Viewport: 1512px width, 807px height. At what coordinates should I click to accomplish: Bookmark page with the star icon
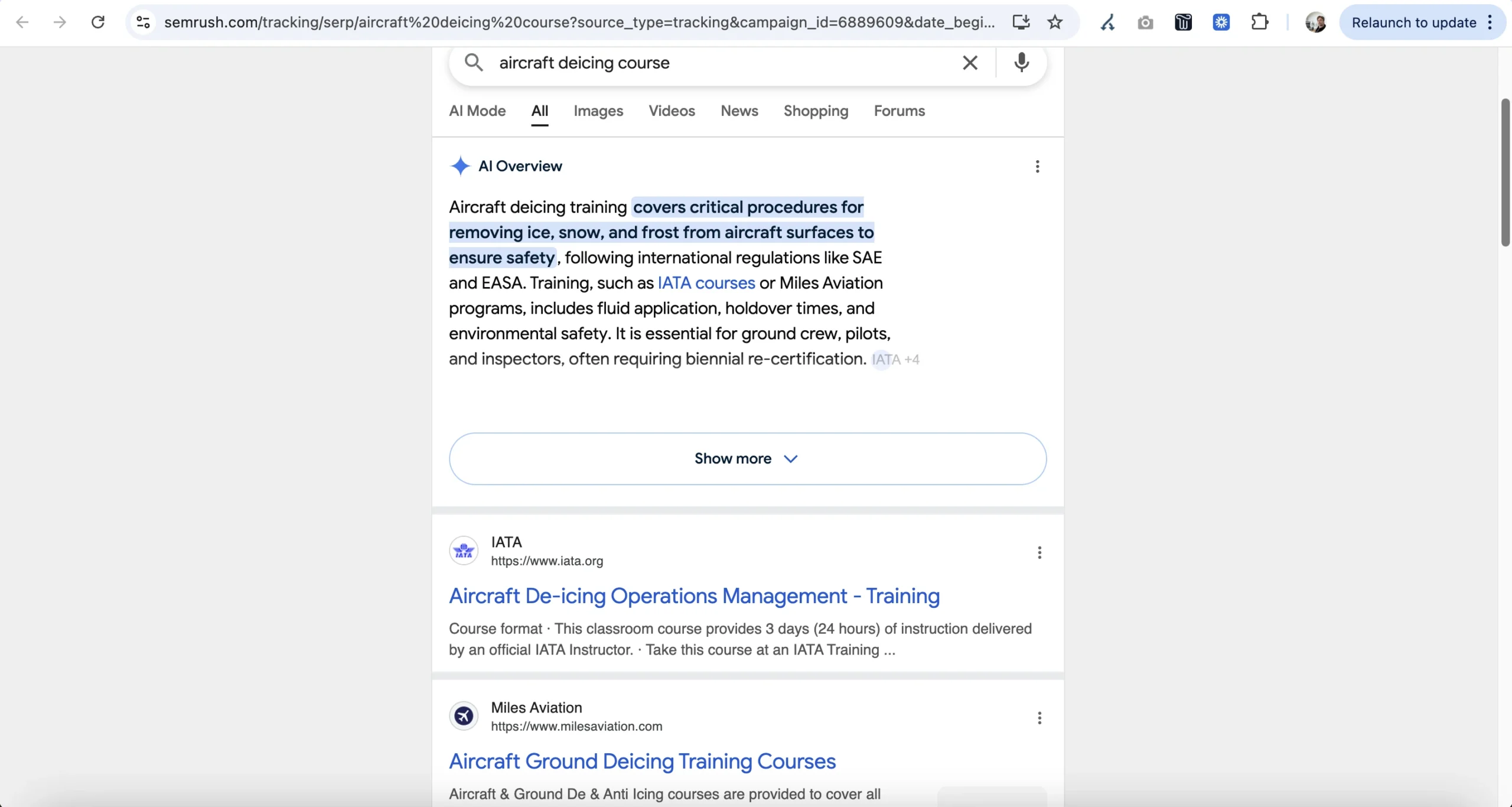click(1055, 22)
